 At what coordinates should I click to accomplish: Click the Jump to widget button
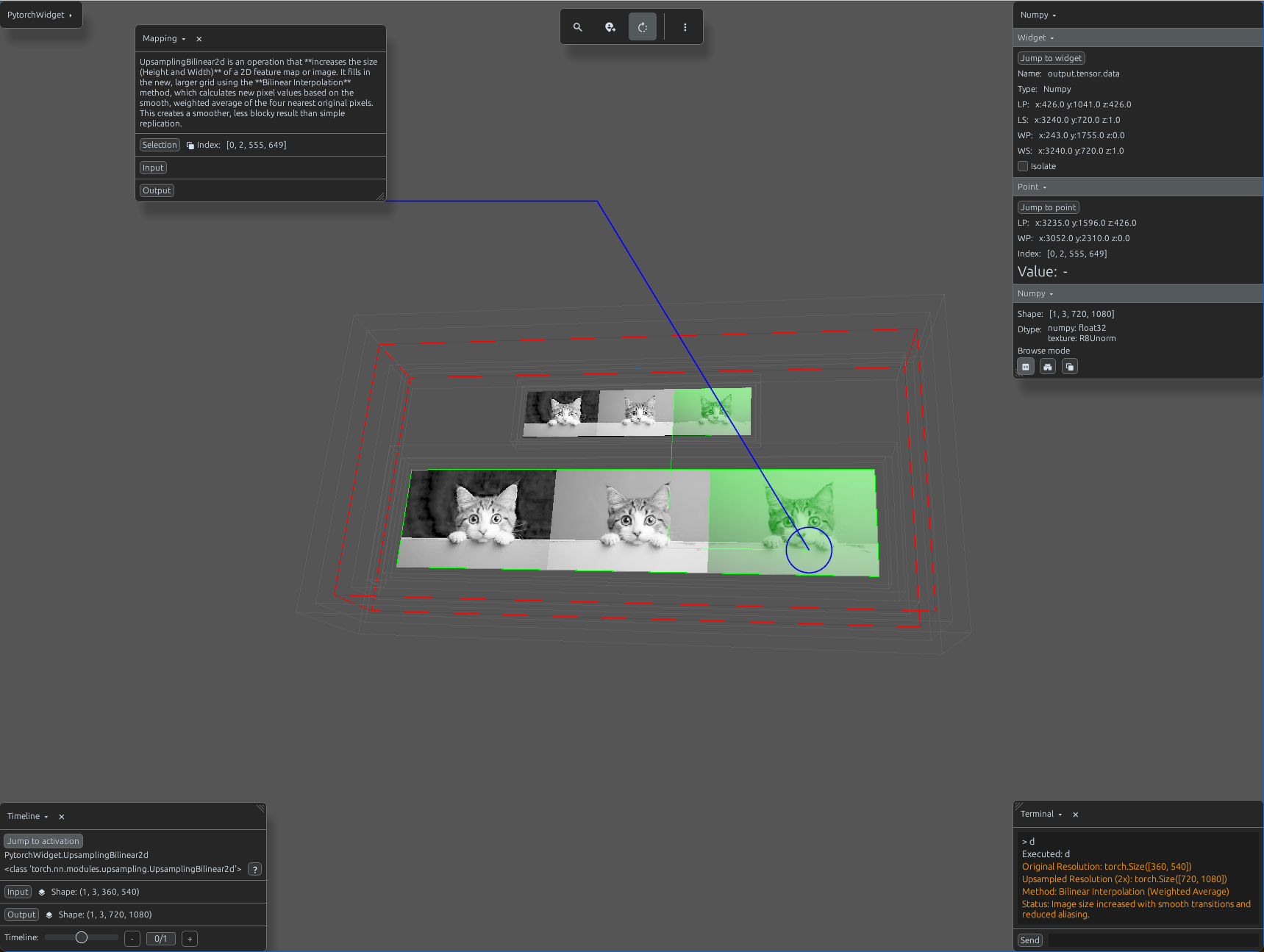click(1051, 58)
